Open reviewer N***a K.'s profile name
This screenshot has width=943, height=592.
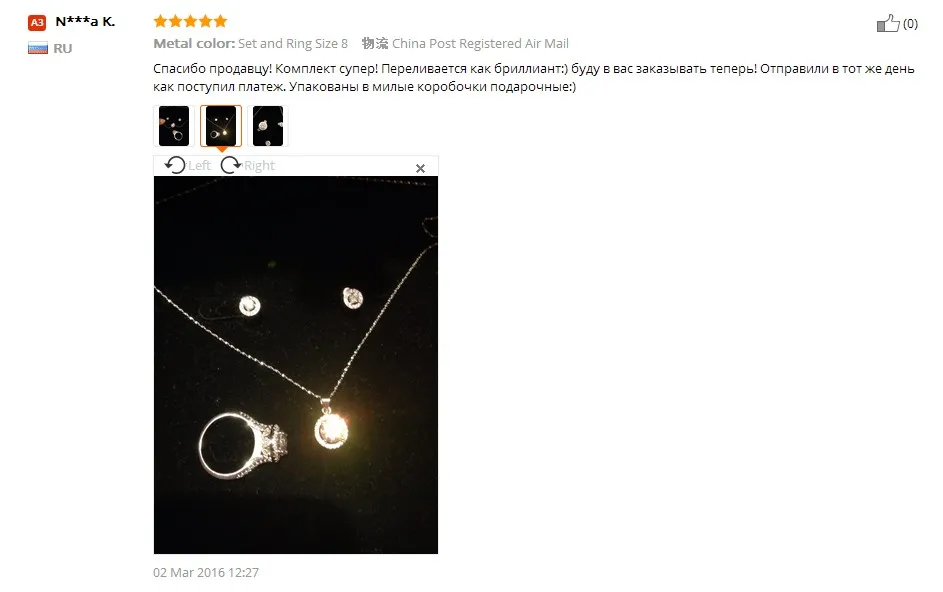click(85, 22)
